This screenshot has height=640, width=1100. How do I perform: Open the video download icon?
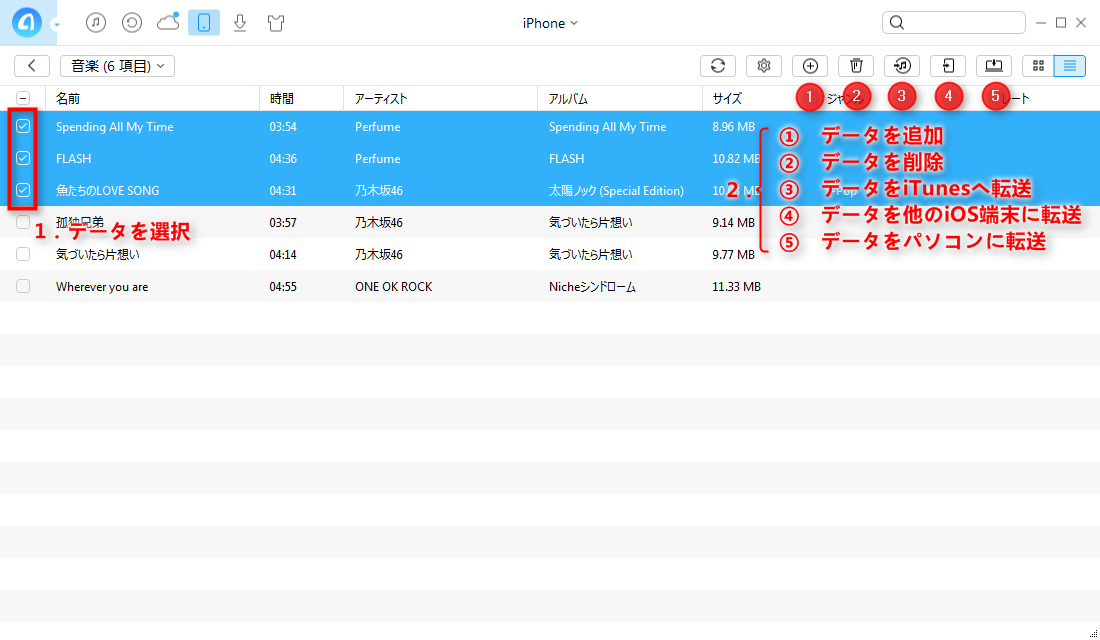point(240,23)
